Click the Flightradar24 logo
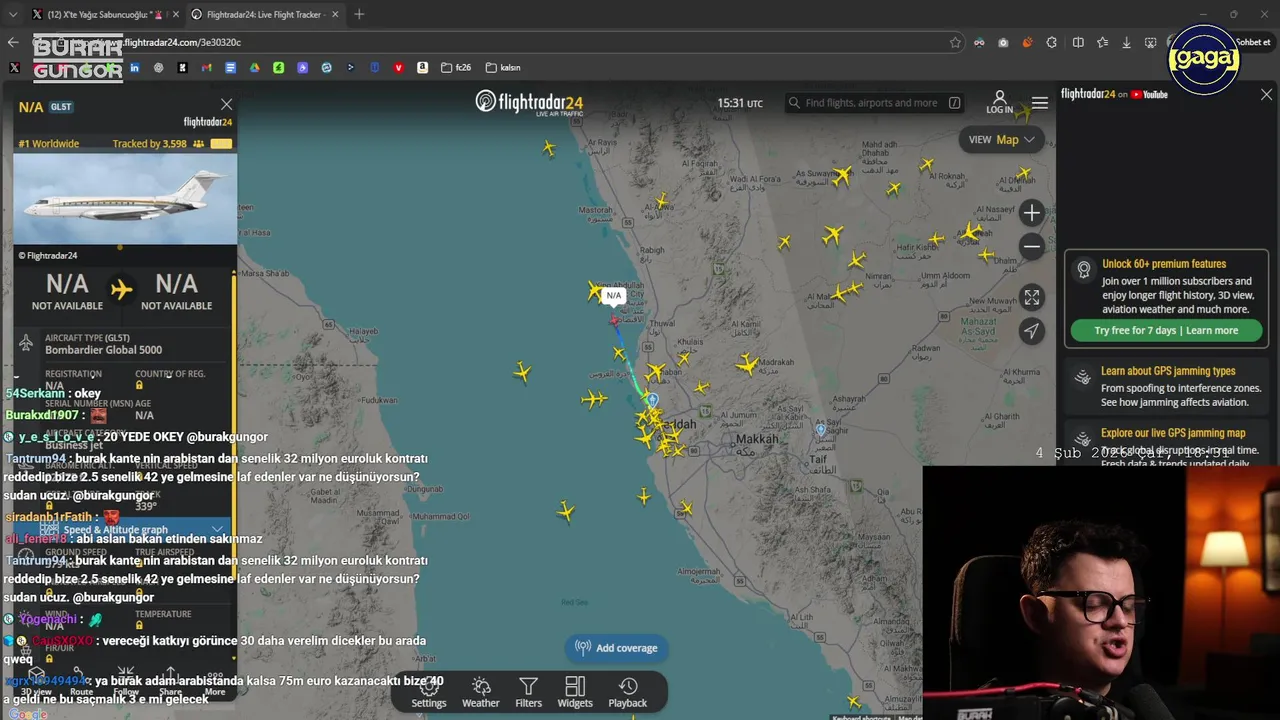The height and width of the screenshot is (720, 1280). click(529, 103)
